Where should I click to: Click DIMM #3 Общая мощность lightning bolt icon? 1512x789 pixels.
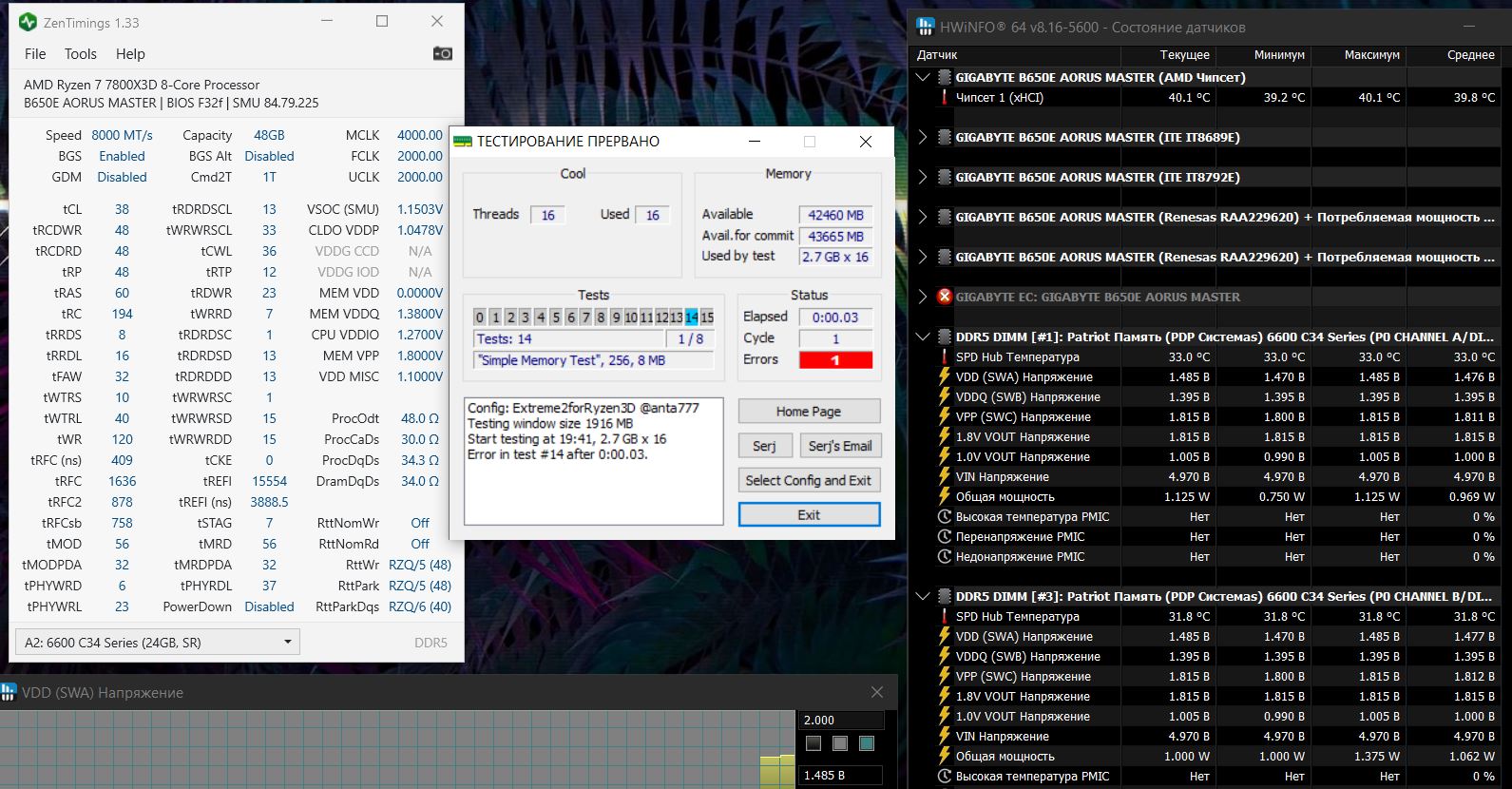point(944,756)
